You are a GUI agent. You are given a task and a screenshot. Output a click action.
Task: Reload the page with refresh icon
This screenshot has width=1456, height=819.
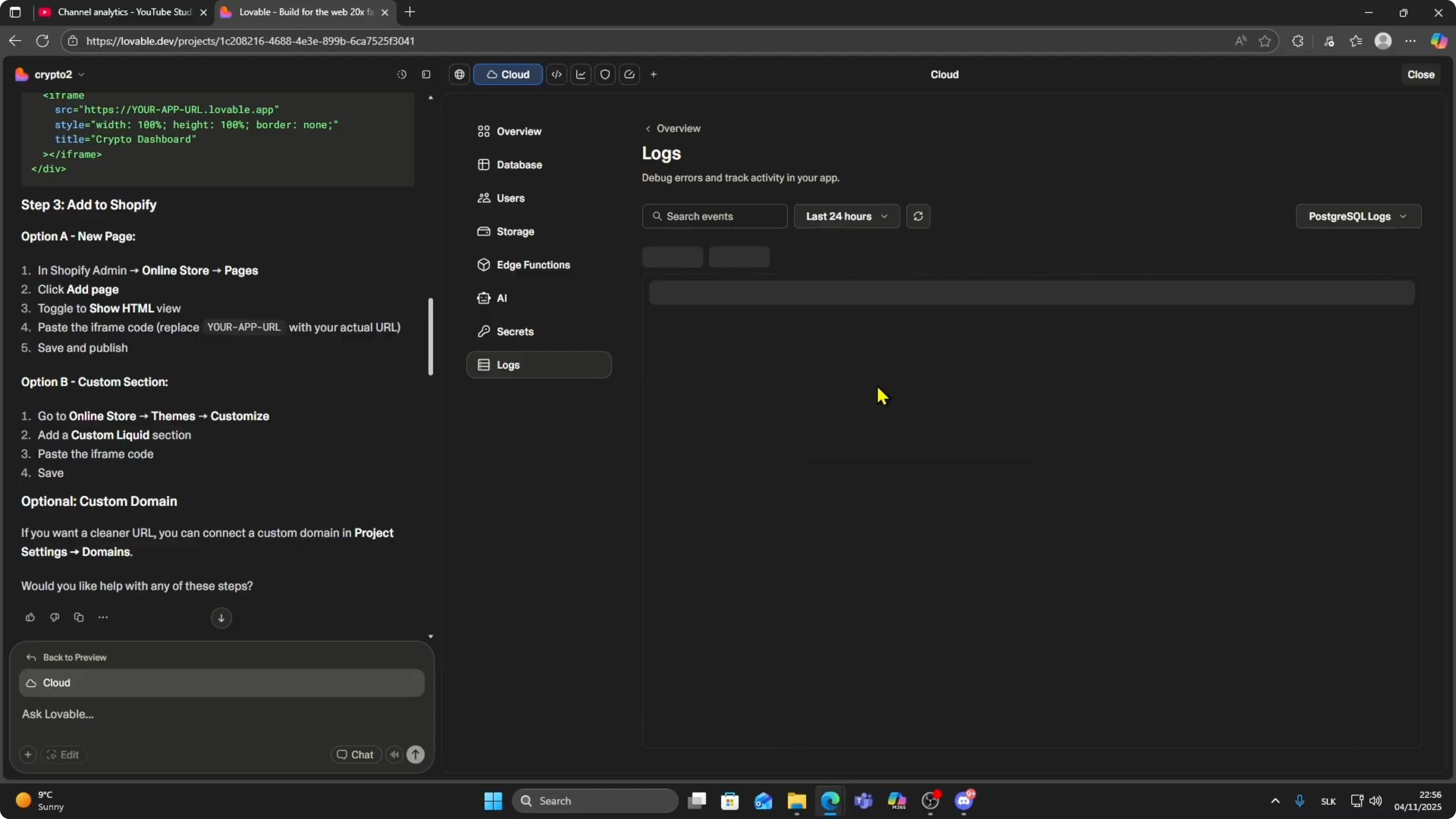click(x=42, y=41)
